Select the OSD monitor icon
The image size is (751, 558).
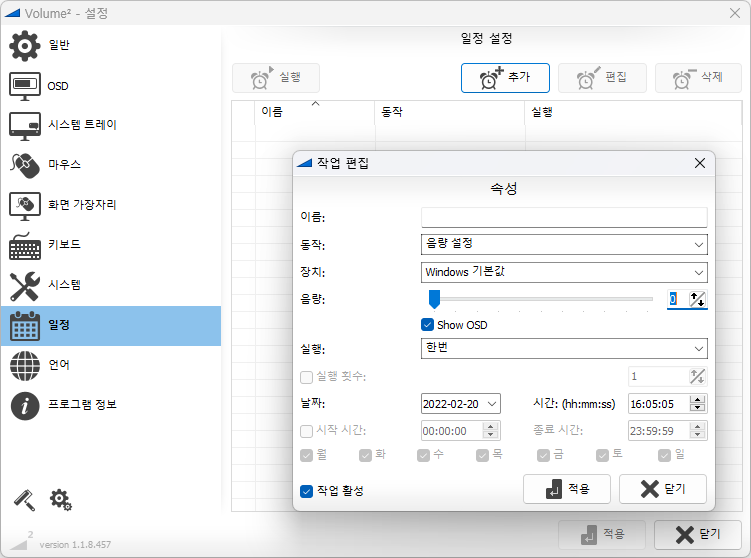24,86
